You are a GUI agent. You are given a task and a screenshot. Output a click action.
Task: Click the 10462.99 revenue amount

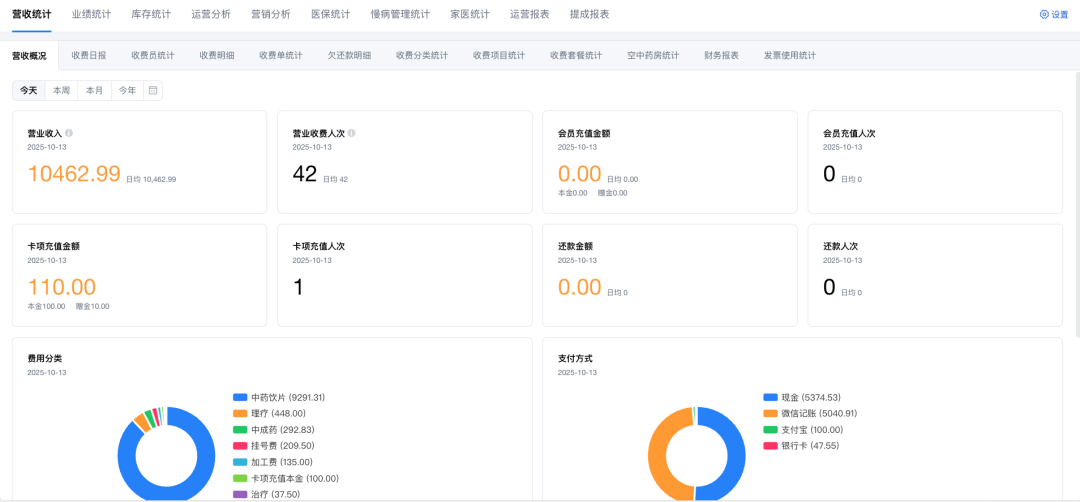click(74, 174)
